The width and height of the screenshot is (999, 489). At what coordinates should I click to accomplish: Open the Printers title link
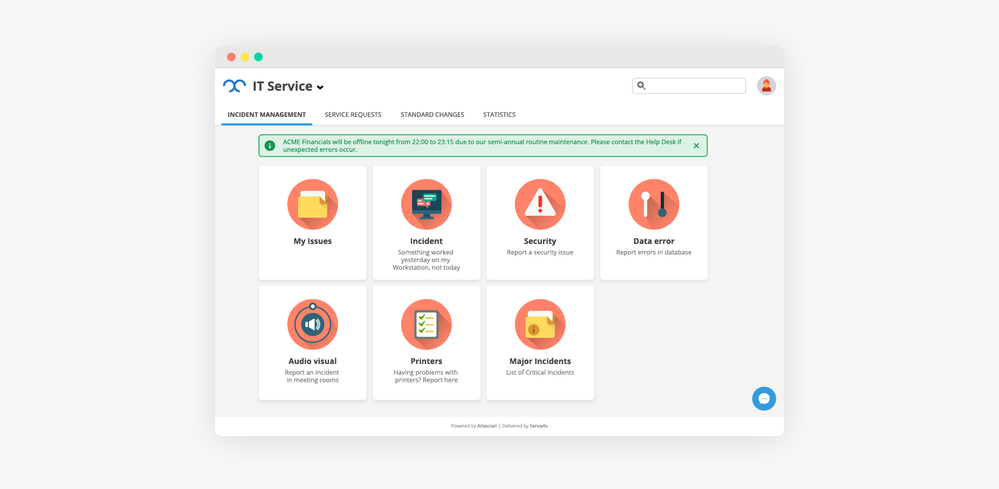(426, 361)
